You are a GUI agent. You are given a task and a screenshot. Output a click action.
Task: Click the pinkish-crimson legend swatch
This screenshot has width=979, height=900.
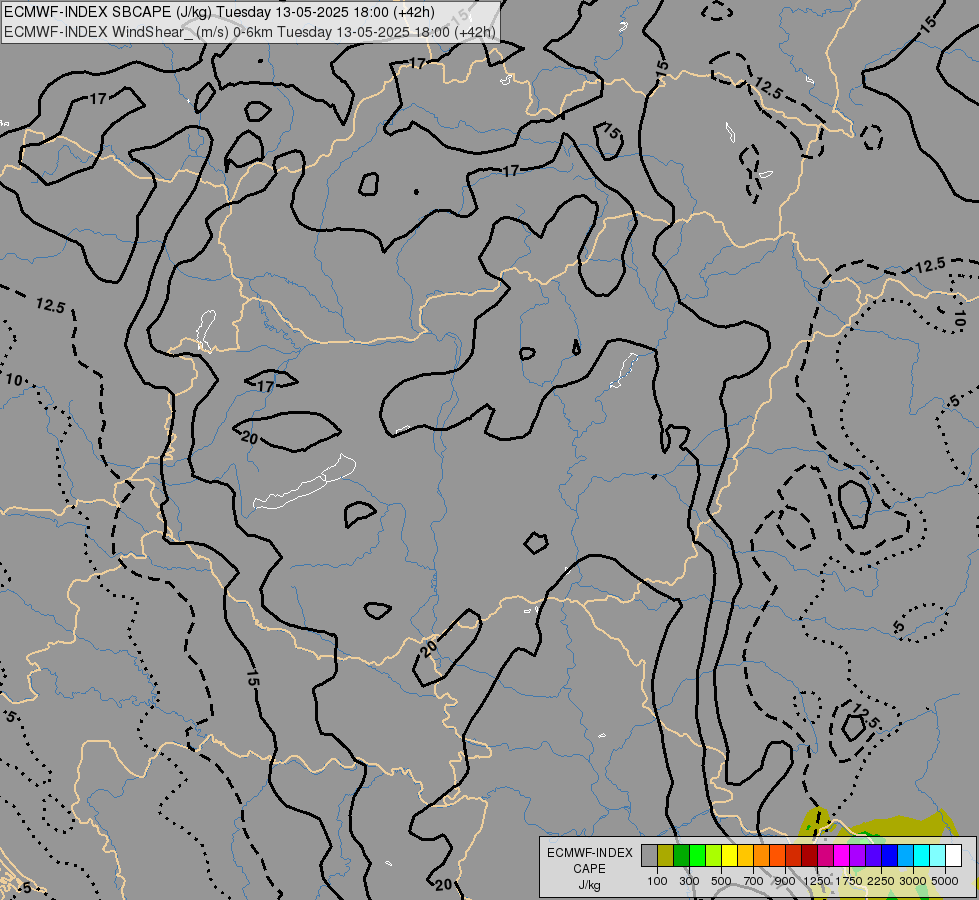pos(825,855)
